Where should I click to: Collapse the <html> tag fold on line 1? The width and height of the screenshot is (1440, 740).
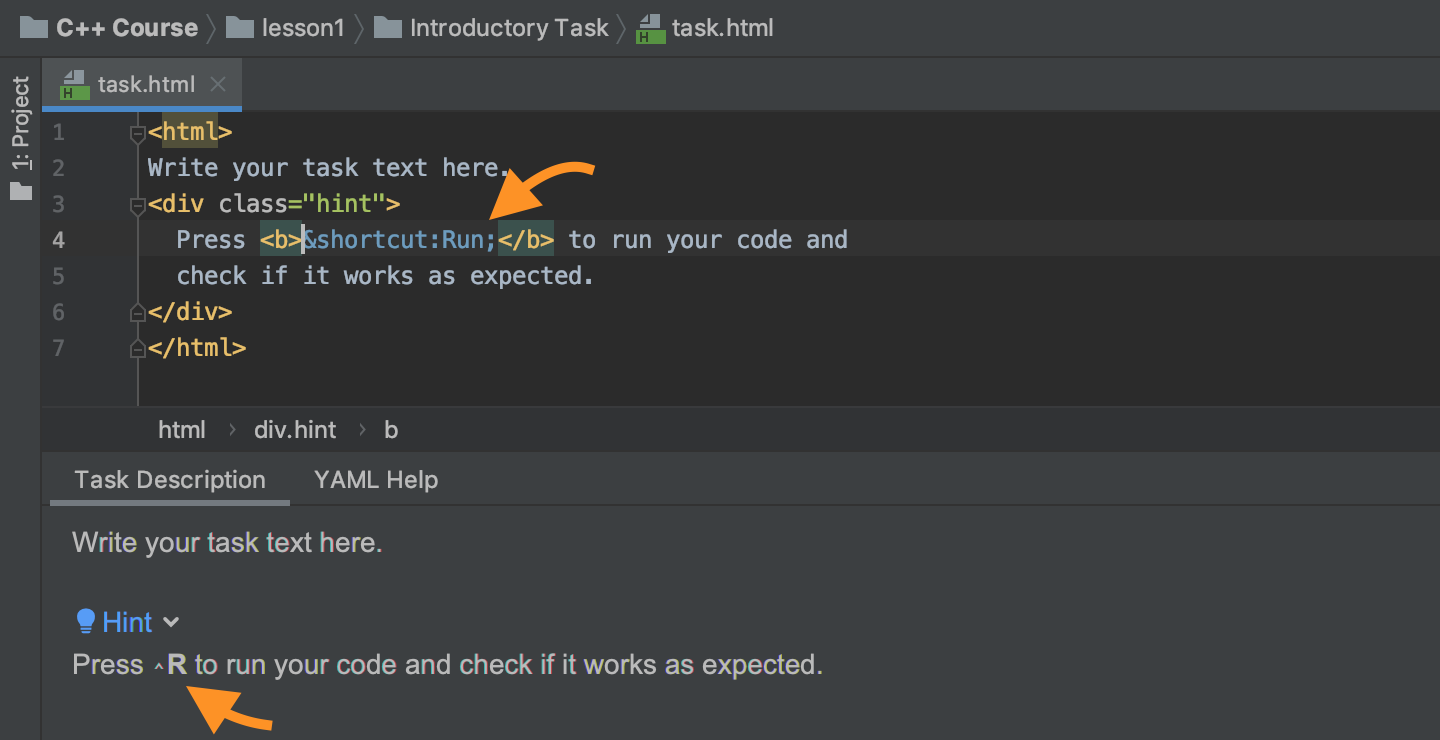[x=138, y=133]
